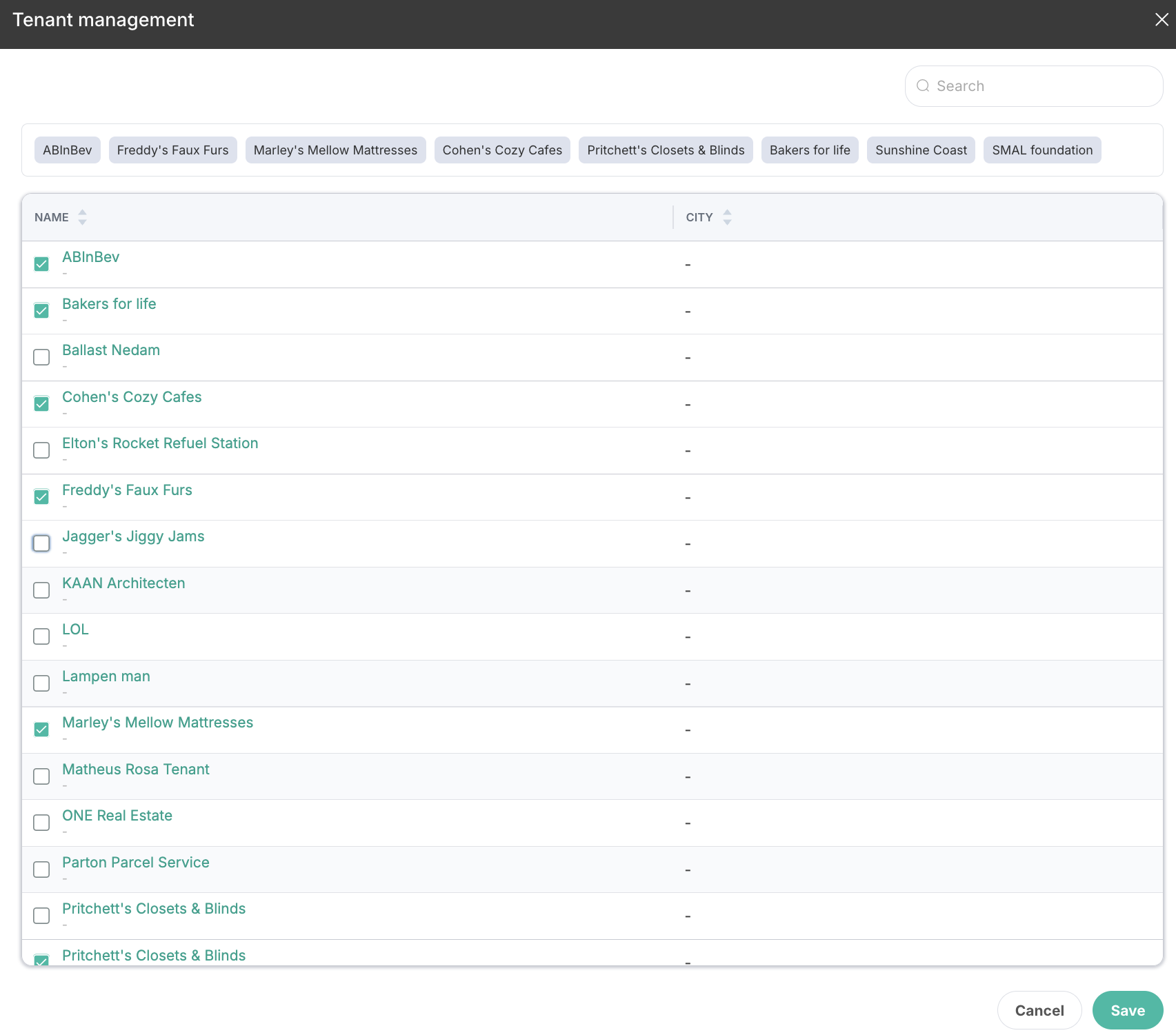The image size is (1176, 1035).
Task: Uncheck the Bakers for life checkbox
Action: coord(41,311)
